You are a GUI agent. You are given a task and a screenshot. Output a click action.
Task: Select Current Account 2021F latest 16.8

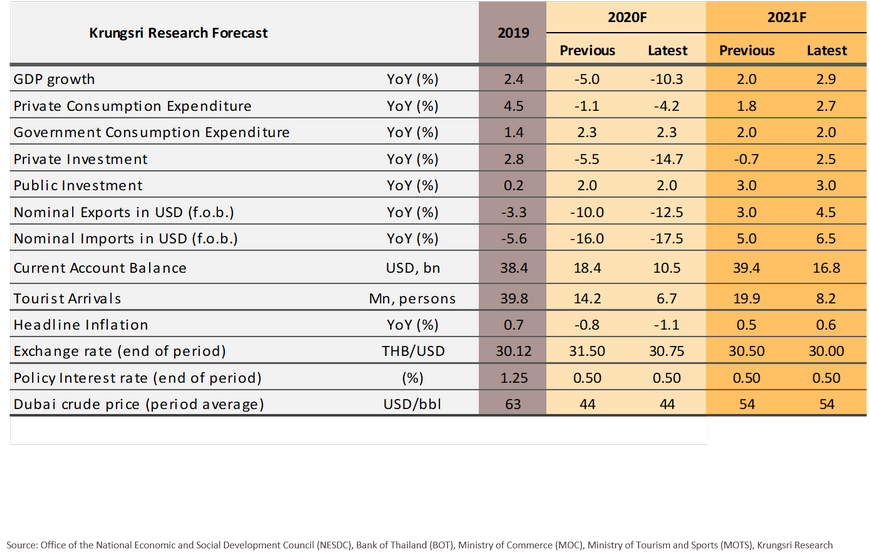826,268
